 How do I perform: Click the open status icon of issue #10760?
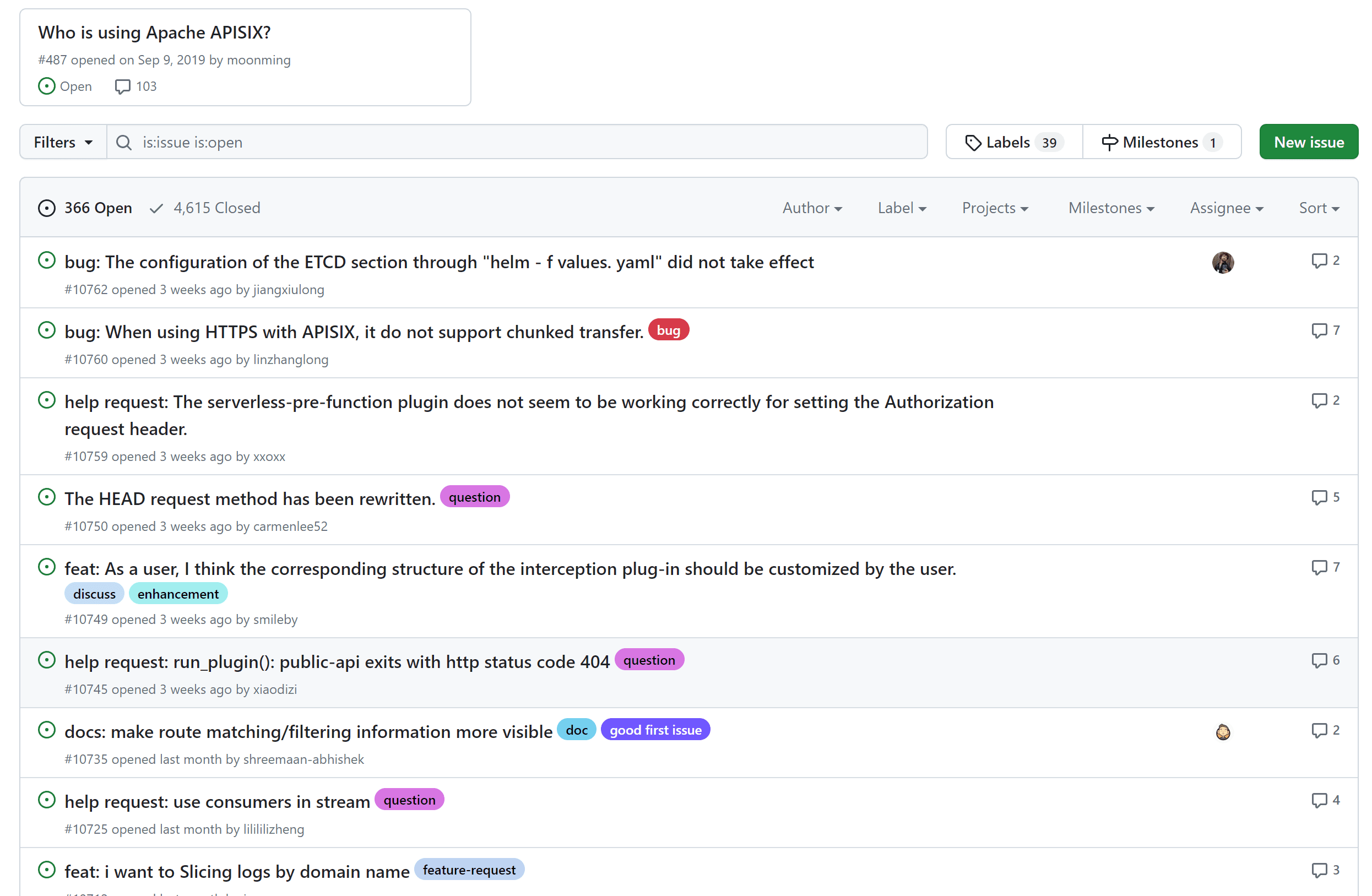pos(47,330)
